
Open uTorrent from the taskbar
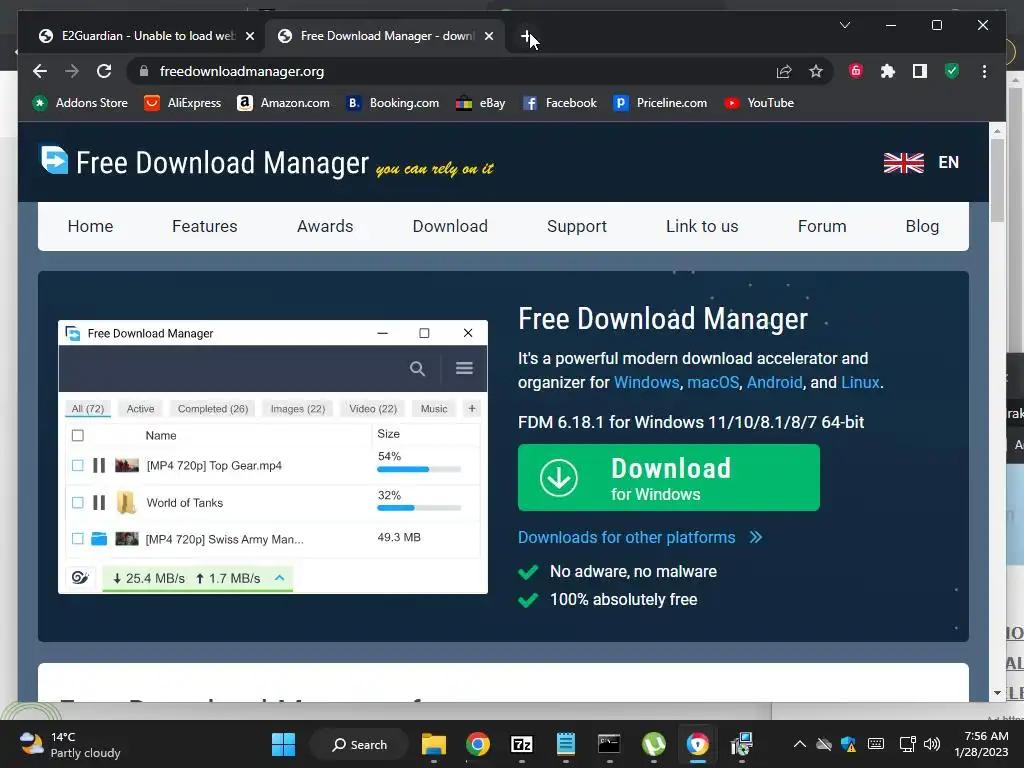(x=654, y=744)
